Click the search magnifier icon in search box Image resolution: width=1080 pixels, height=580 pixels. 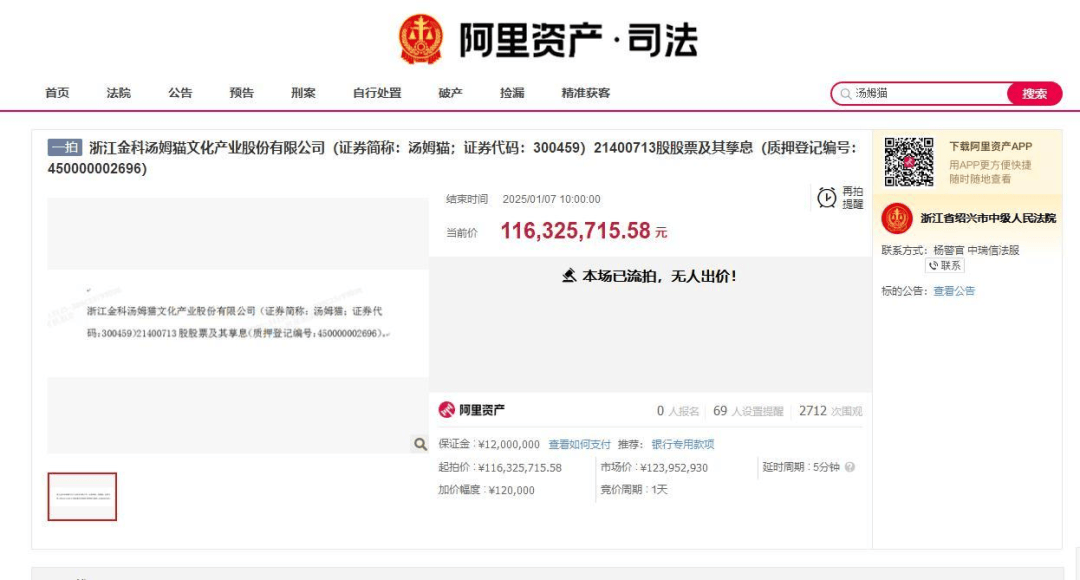tap(846, 94)
